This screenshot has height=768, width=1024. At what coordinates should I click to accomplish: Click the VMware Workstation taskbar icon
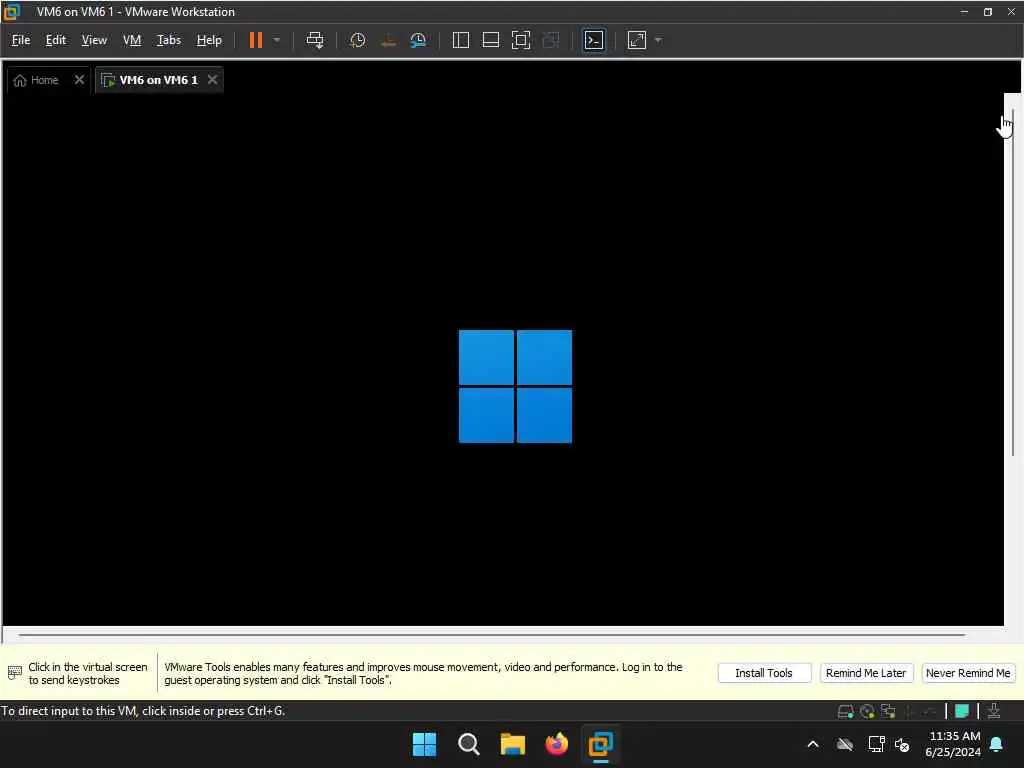click(600, 744)
